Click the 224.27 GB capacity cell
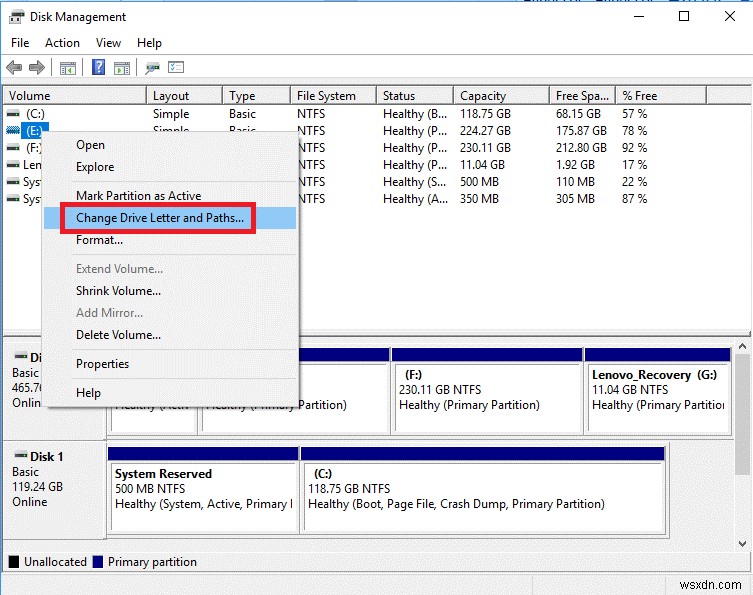The width and height of the screenshot is (753, 595). pos(485,131)
